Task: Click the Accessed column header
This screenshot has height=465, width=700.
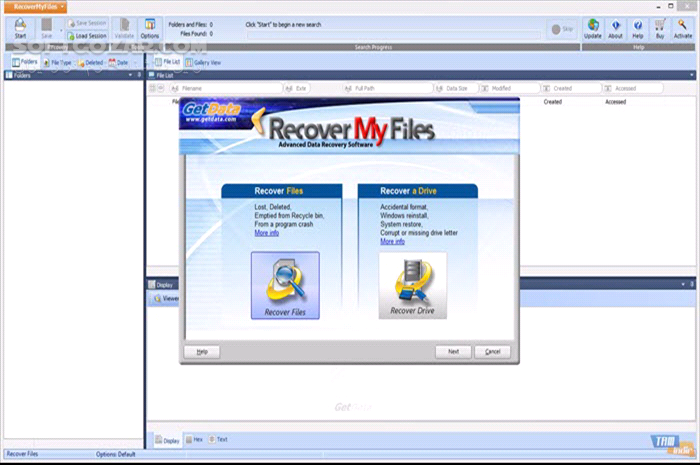Action: click(615, 102)
